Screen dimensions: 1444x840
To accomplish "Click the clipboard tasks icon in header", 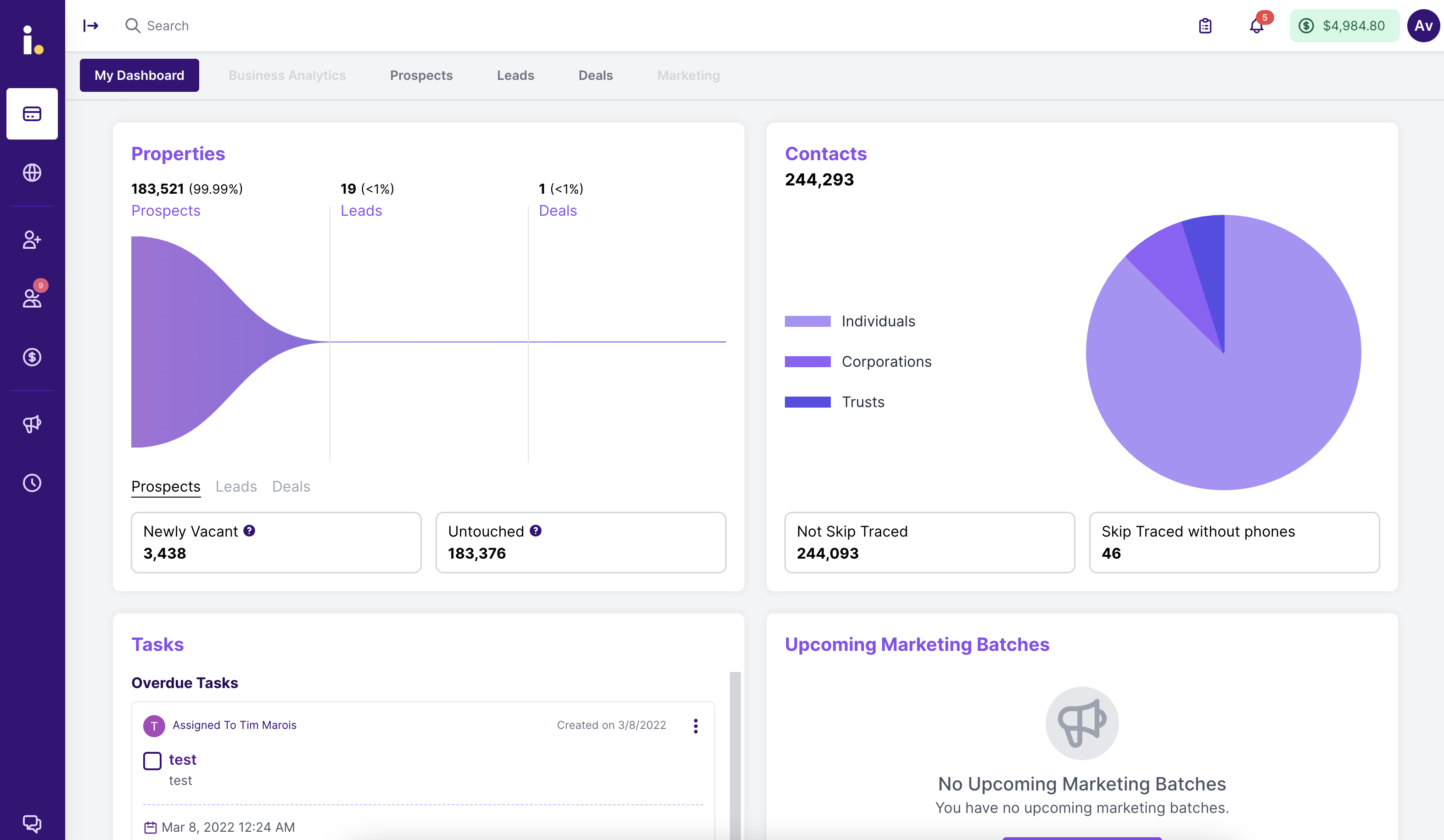I will pyautogui.click(x=1205, y=26).
